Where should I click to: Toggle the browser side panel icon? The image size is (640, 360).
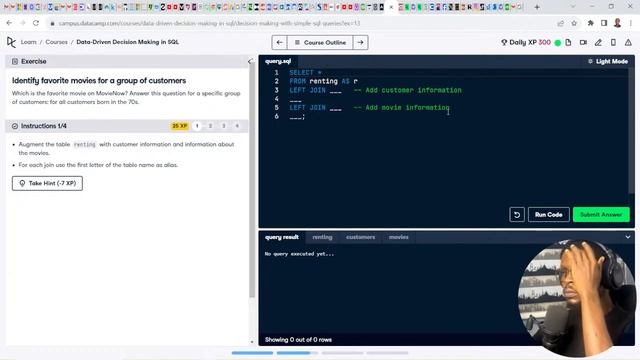click(604, 23)
